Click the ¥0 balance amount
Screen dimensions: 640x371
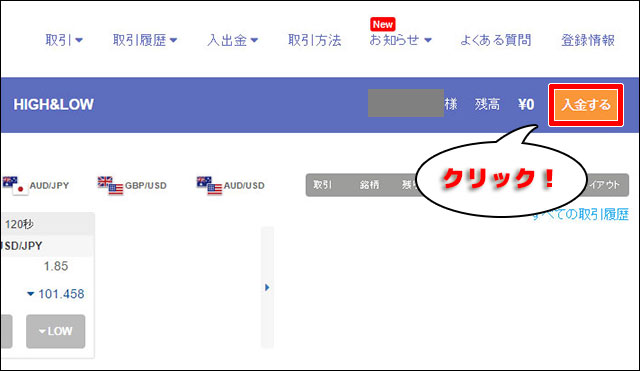(x=526, y=105)
